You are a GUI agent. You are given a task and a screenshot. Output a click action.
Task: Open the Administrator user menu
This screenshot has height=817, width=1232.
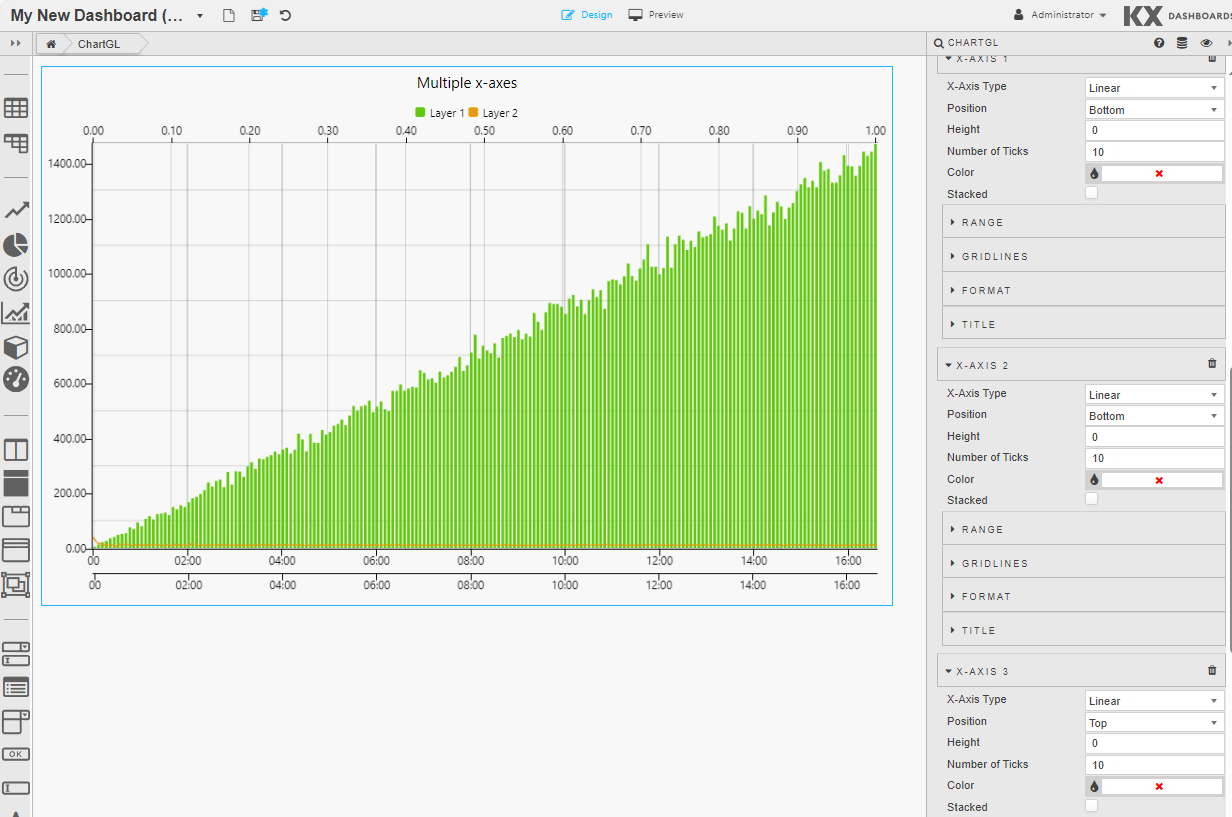pyautogui.click(x=1060, y=15)
